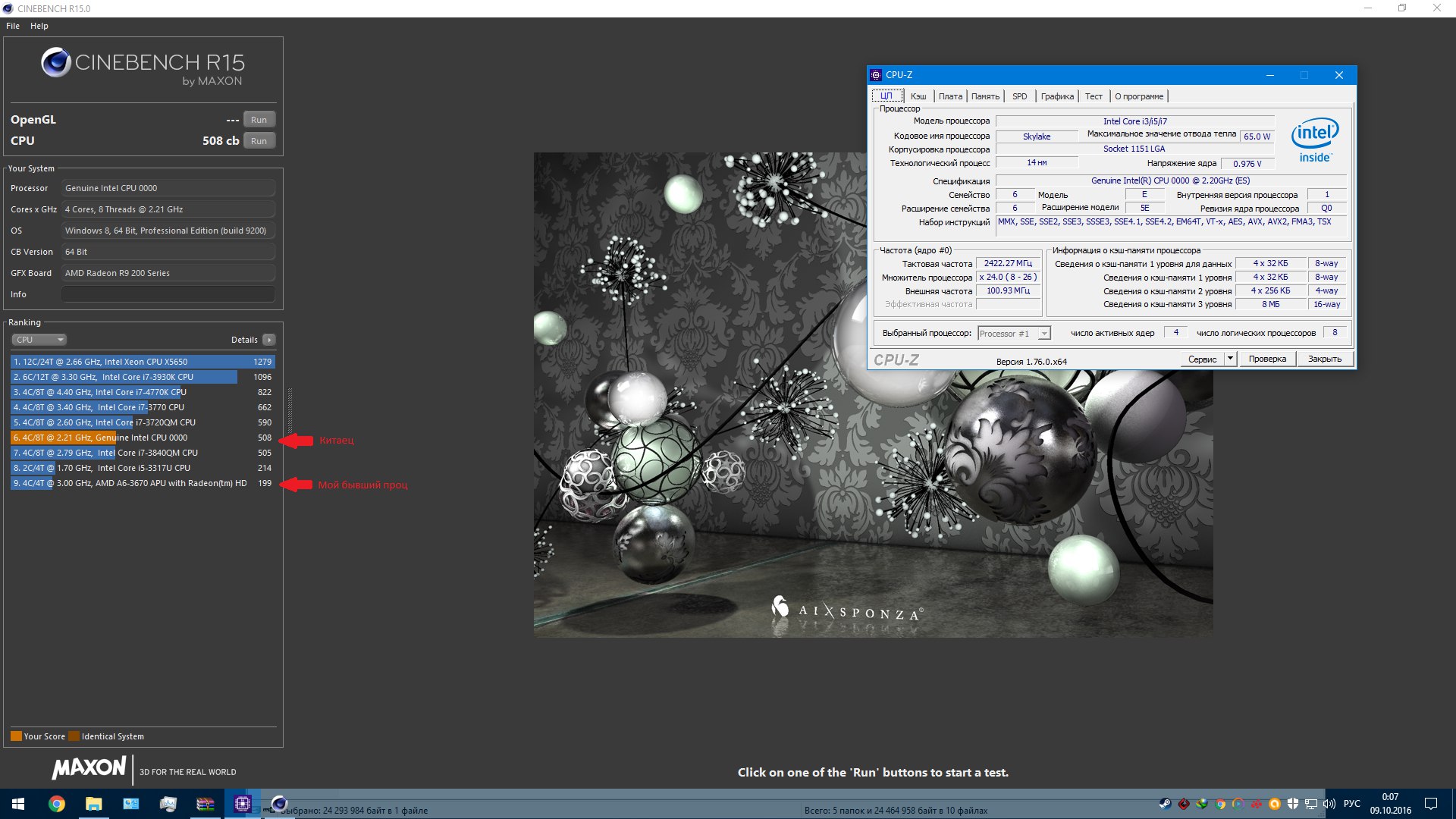The width and height of the screenshot is (1456, 819).
Task: Open the Steam tray icon
Action: (1165, 804)
